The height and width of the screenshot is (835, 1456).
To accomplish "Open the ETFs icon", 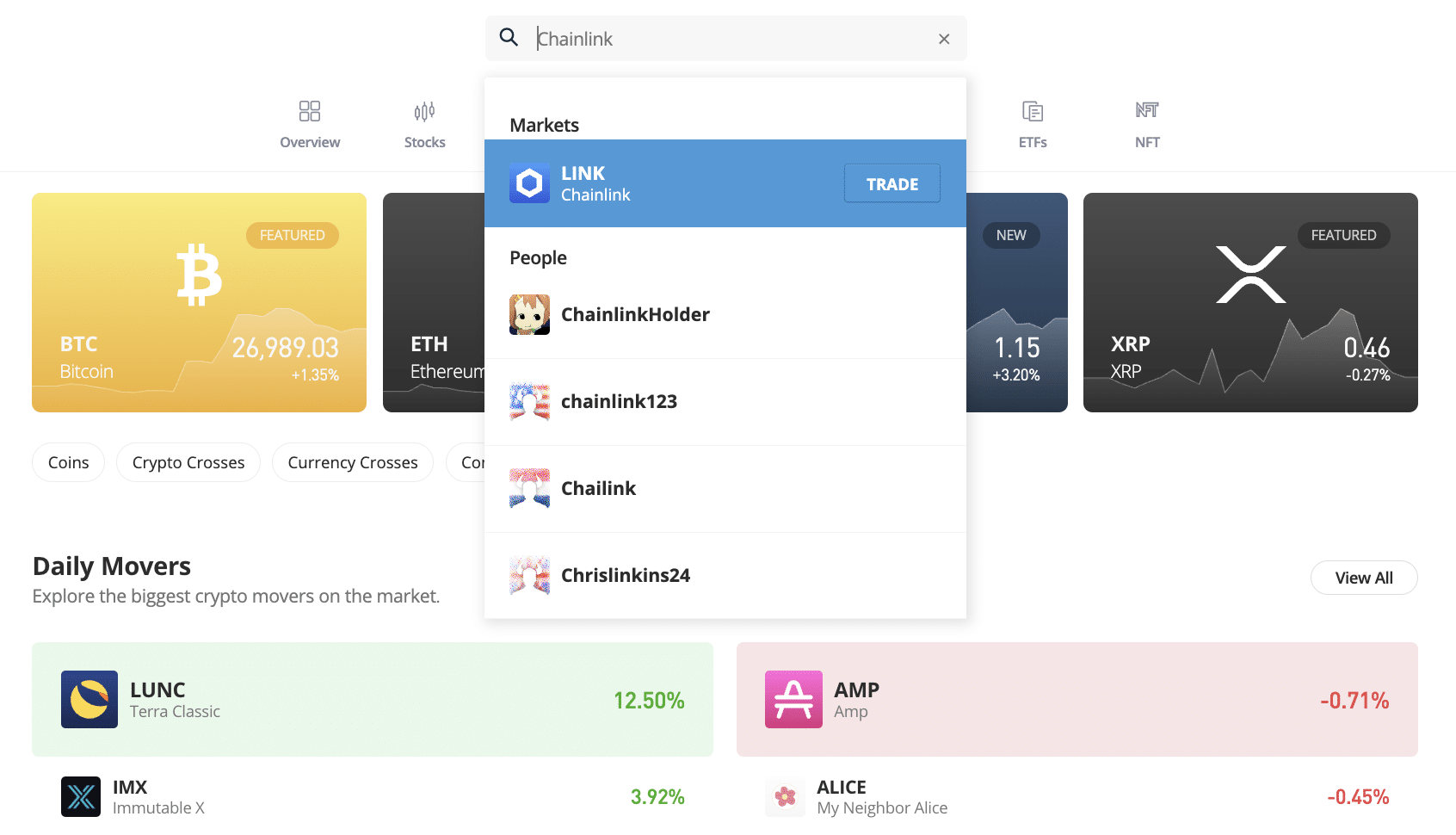I will pyautogui.click(x=1033, y=111).
